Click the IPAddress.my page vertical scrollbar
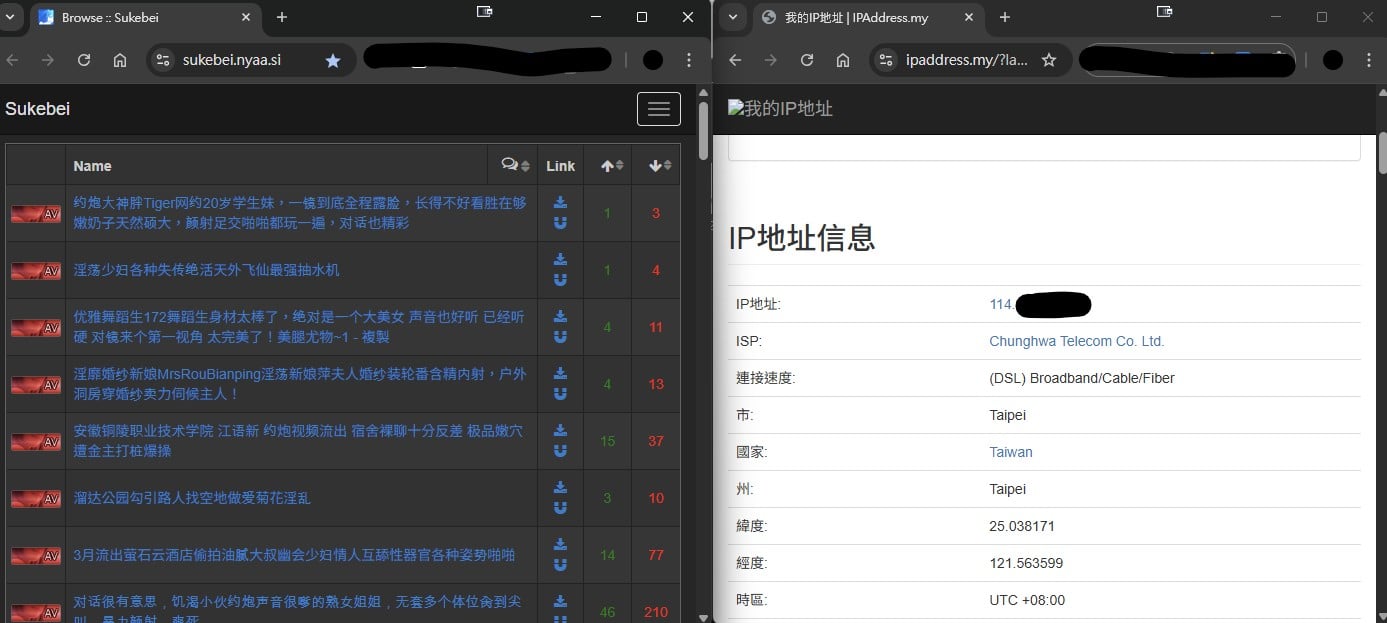 1382,153
